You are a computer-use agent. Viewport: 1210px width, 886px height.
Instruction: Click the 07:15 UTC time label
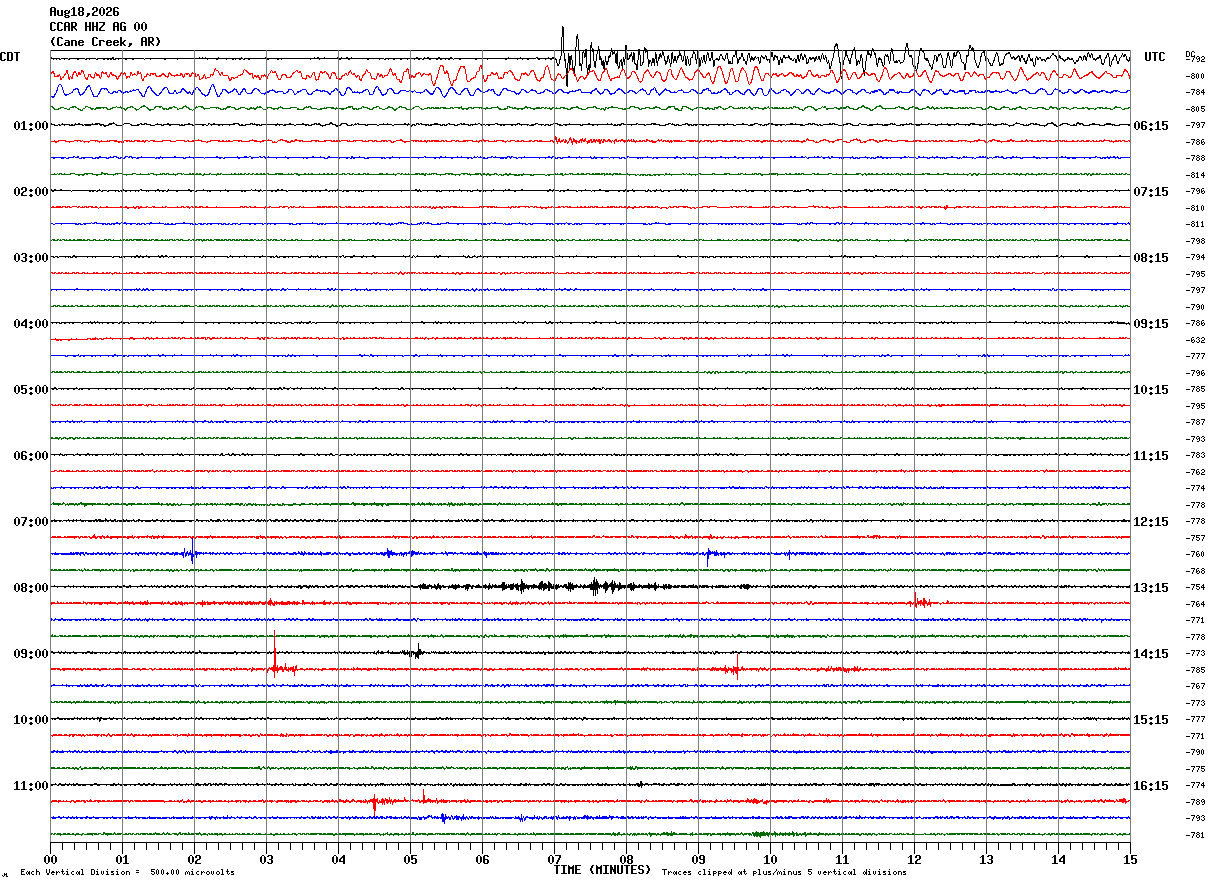pyautogui.click(x=1151, y=192)
